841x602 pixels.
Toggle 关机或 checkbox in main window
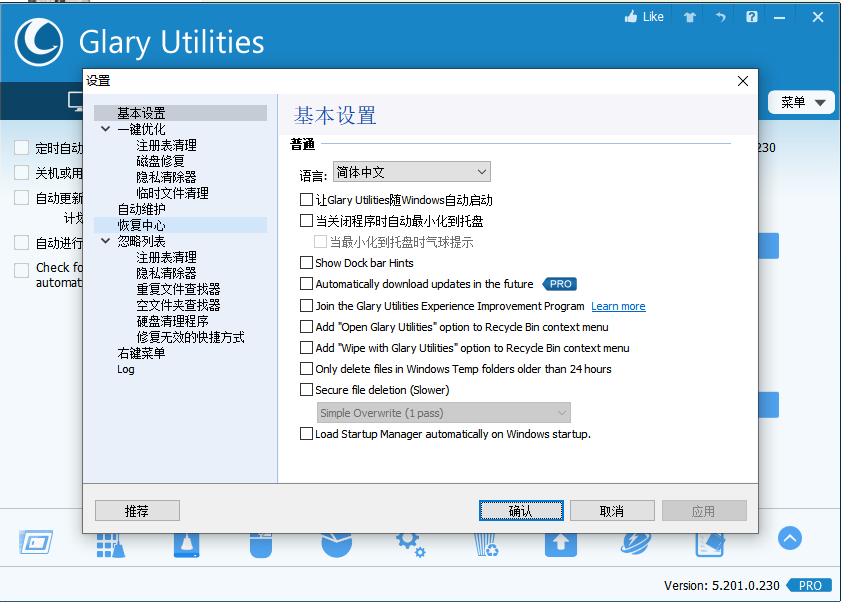[21, 172]
